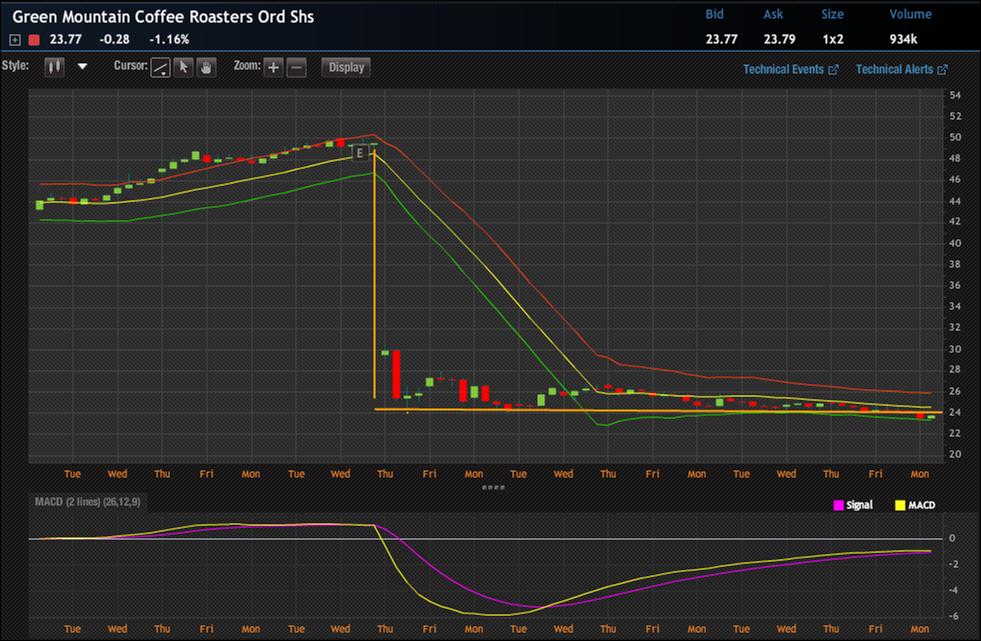Viewport: 981px width, 641px height.
Task: Select the MACD (2 lines) indicator label
Action: pyautogui.click(x=88, y=502)
